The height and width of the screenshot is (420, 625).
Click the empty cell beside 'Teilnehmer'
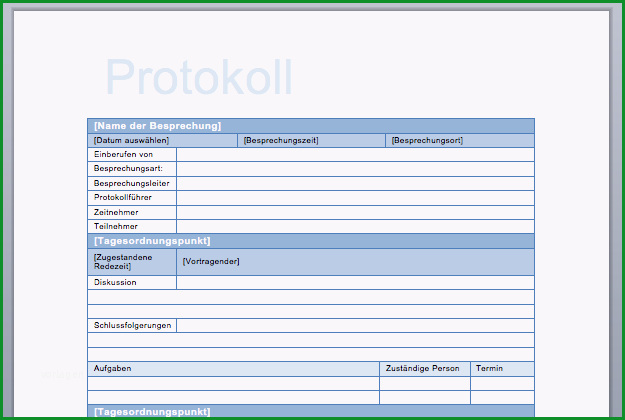(355, 226)
